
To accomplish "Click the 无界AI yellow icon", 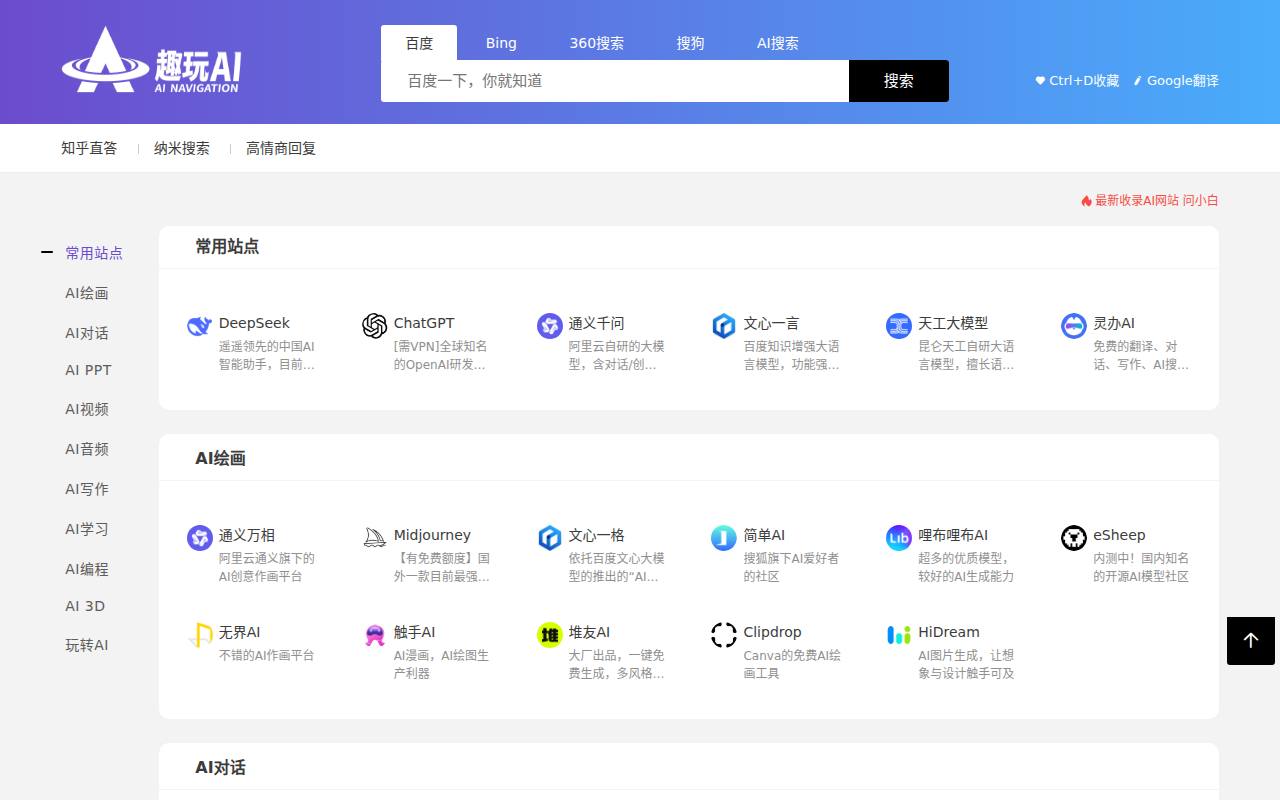I will pyautogui.click(x=200, y=635).
